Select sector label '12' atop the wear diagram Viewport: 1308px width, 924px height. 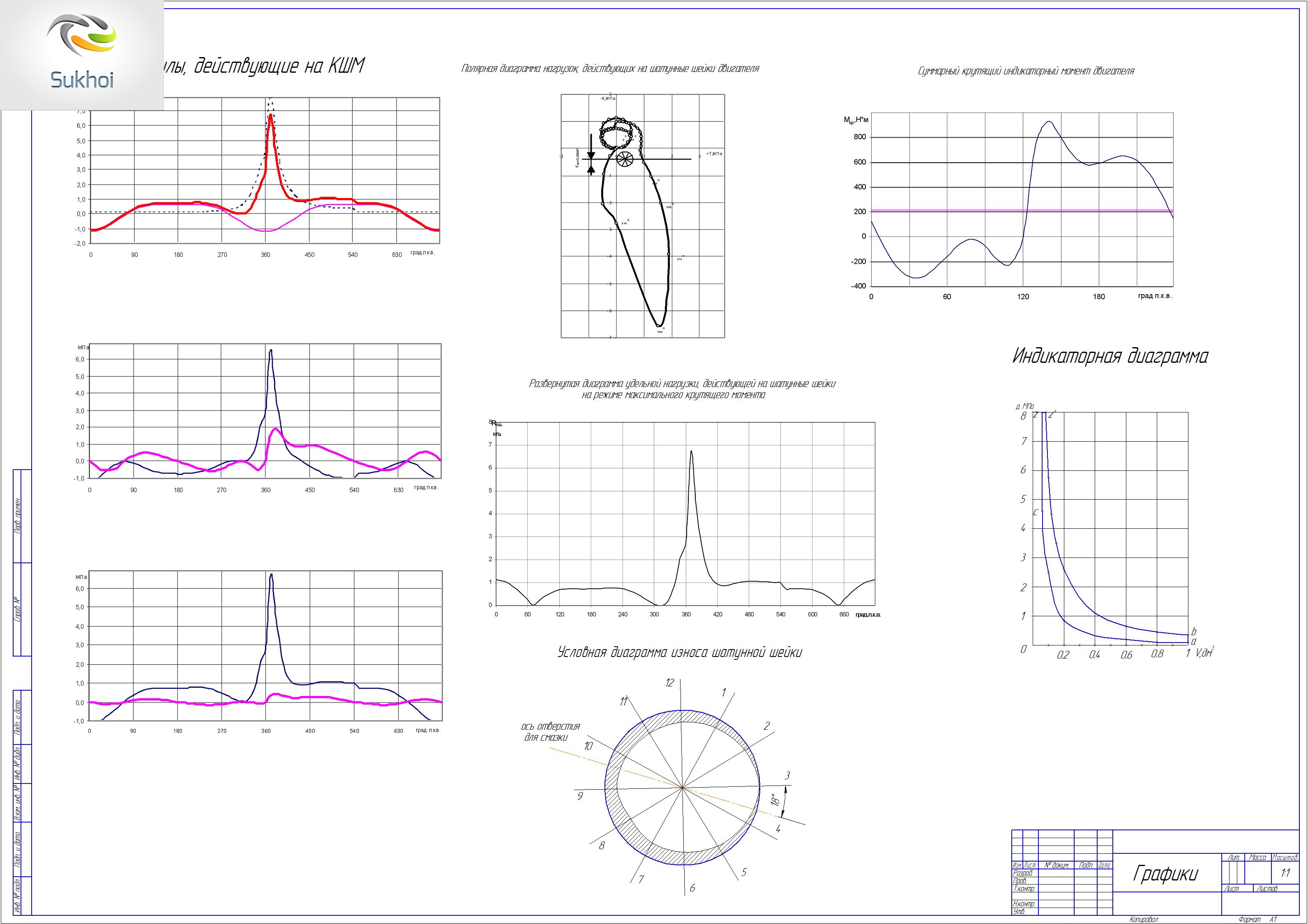coord(669,683)
